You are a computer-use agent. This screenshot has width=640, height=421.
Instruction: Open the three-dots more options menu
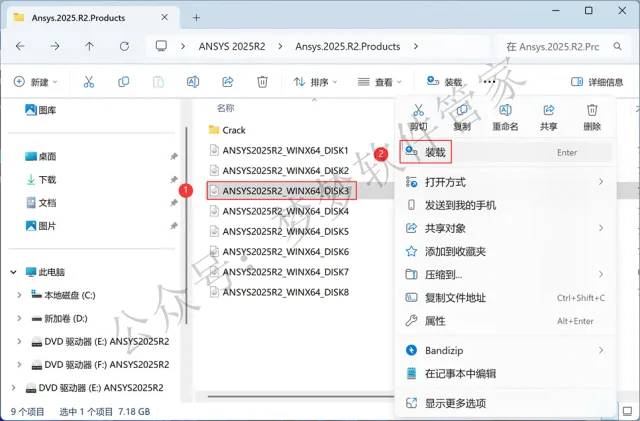489,82
